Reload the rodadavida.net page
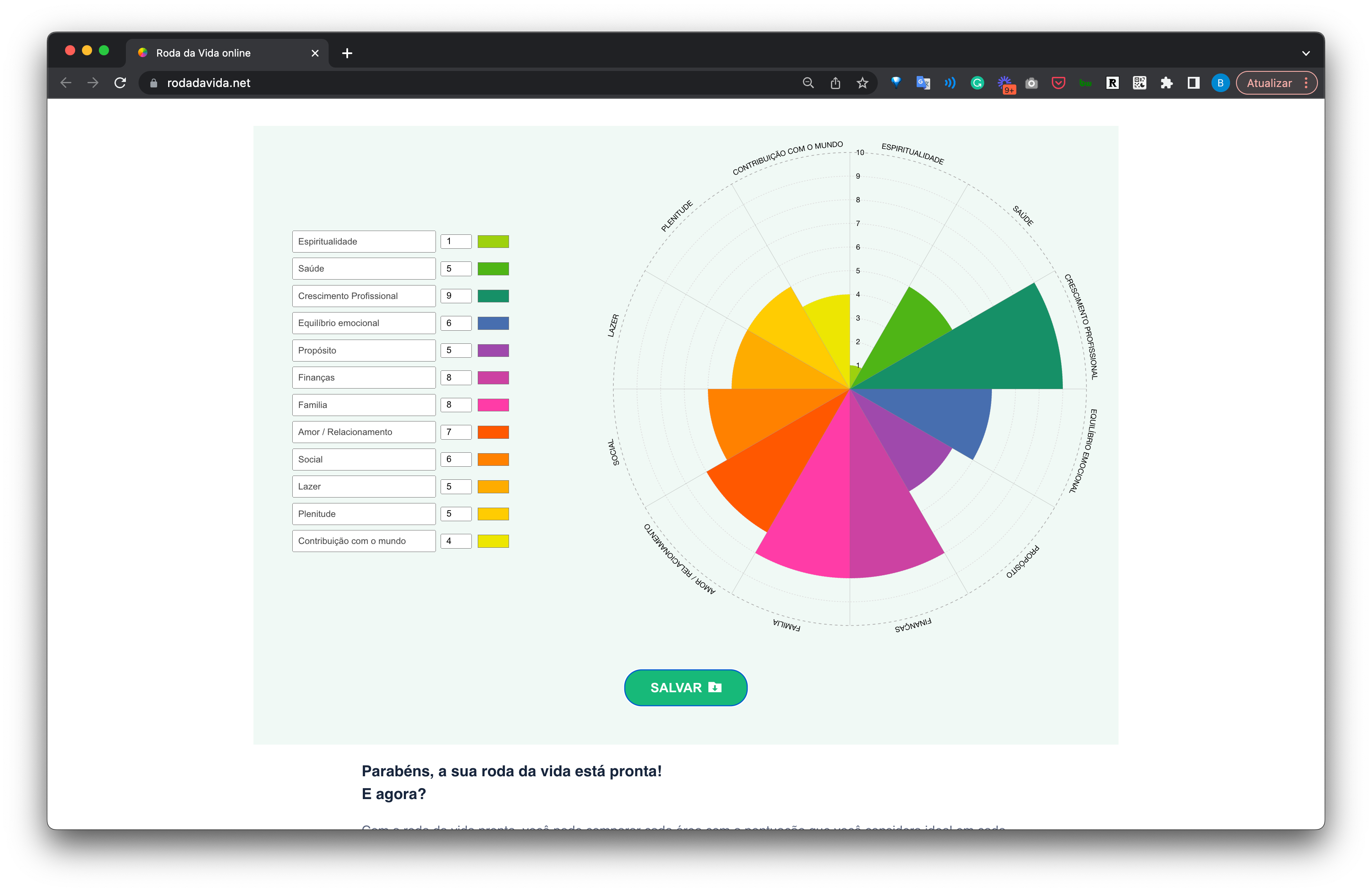This screenshot has width=1372, height=892. 120,83
